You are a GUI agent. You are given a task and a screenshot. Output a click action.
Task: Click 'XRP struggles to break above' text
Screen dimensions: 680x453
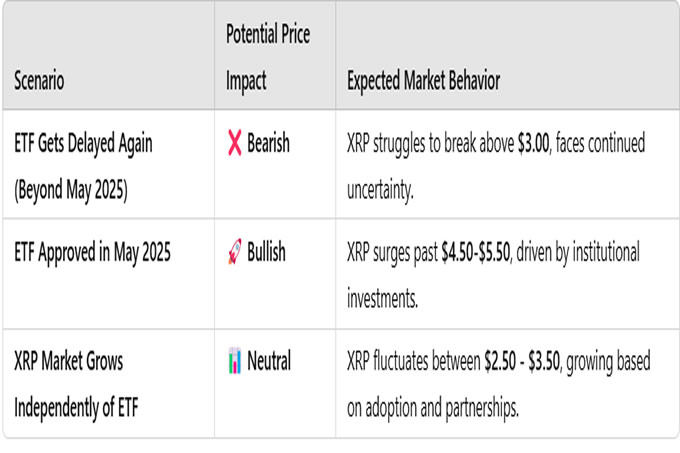(431, 143)
